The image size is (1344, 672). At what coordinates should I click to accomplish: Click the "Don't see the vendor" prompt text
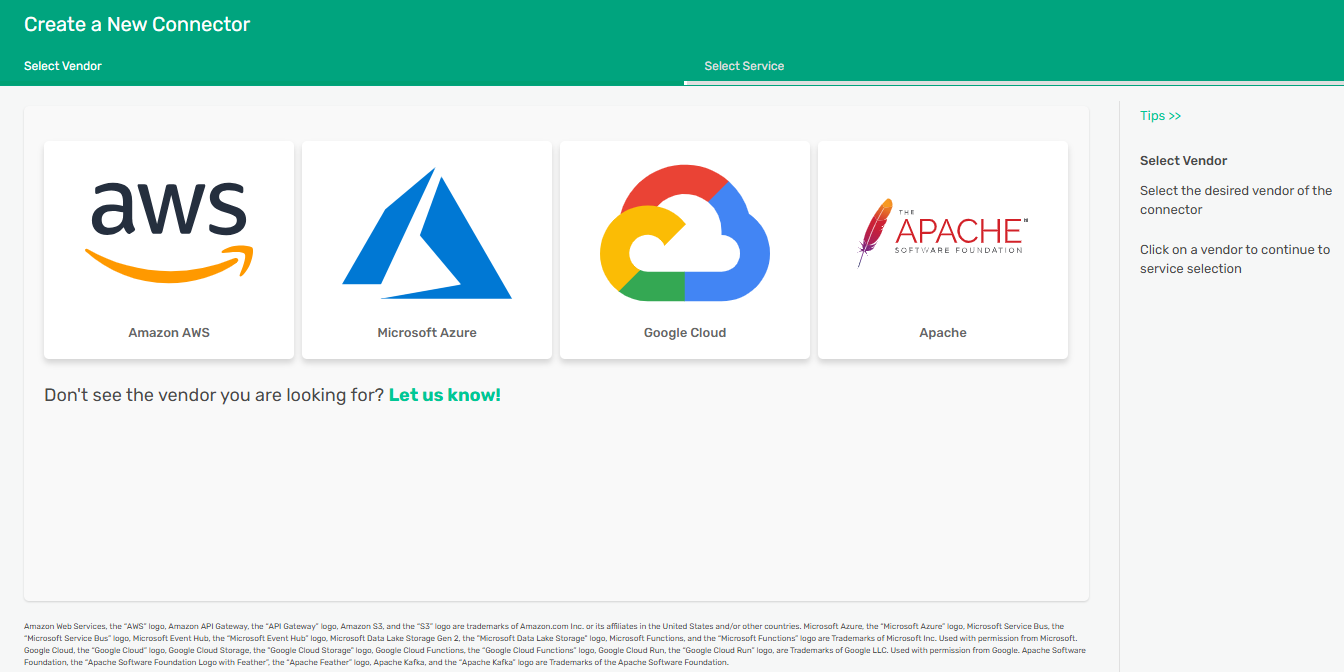pos(214,395)
